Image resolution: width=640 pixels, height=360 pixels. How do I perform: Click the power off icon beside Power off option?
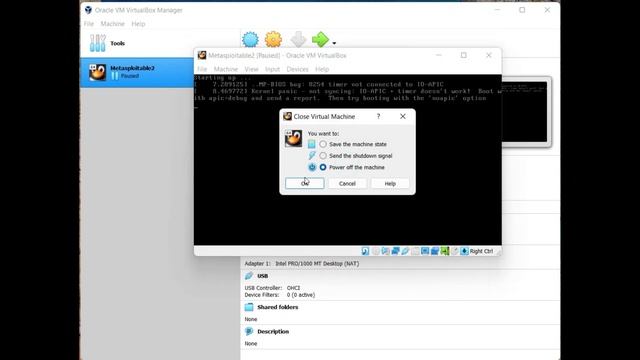[312, 167]
